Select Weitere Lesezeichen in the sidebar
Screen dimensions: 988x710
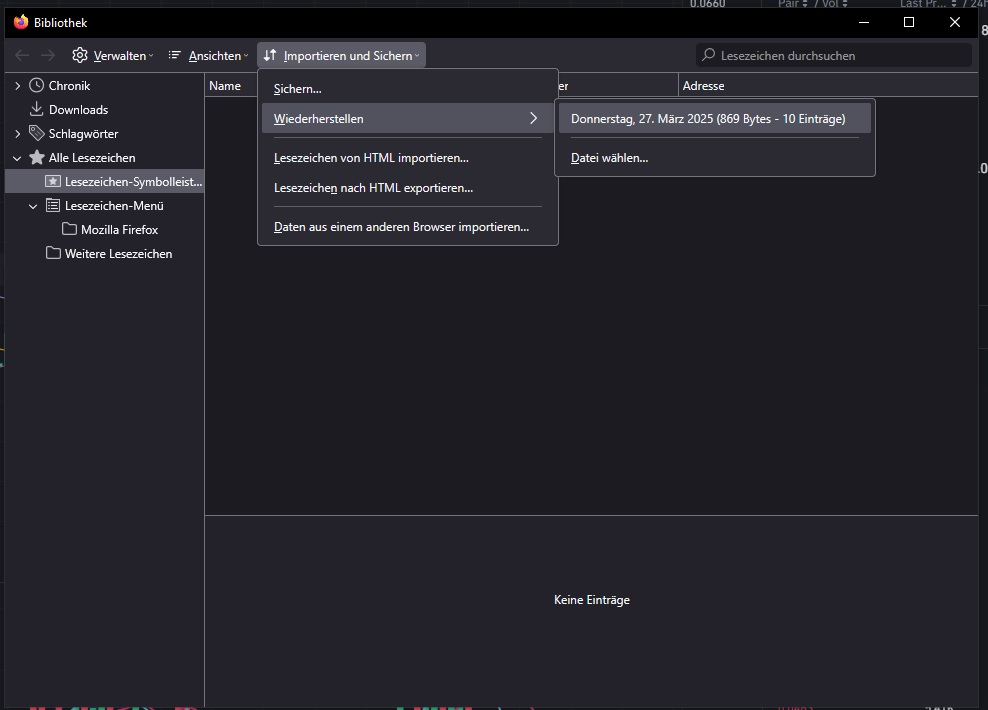[x=118, y=253]
